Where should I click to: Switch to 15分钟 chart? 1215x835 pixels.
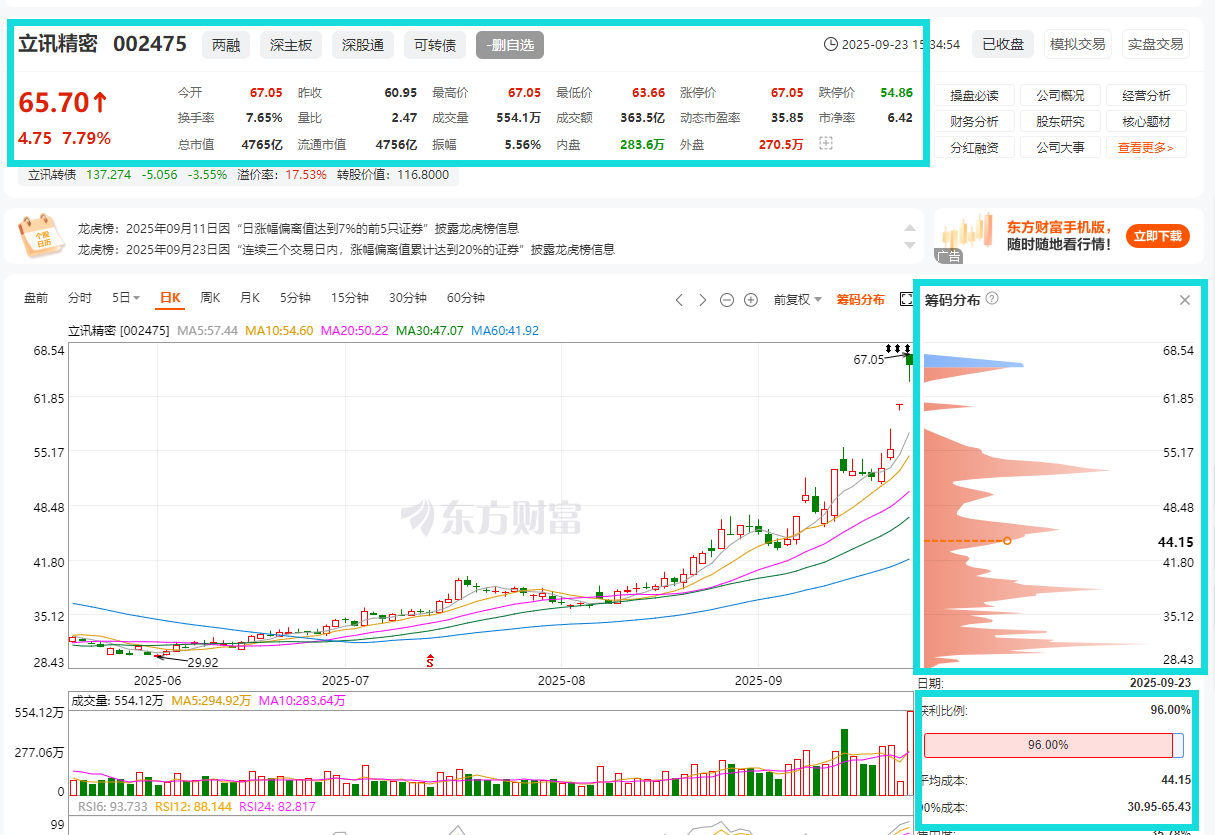[350, 298]
